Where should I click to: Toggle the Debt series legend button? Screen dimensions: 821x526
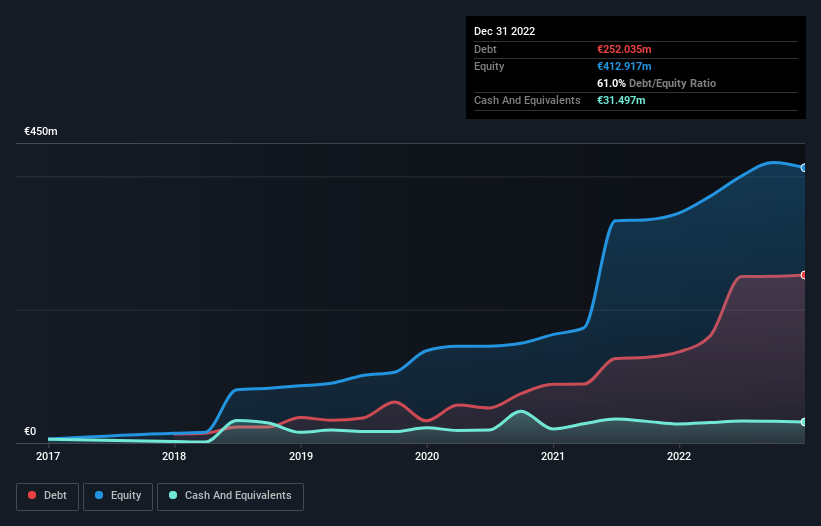tap(47, 496)
